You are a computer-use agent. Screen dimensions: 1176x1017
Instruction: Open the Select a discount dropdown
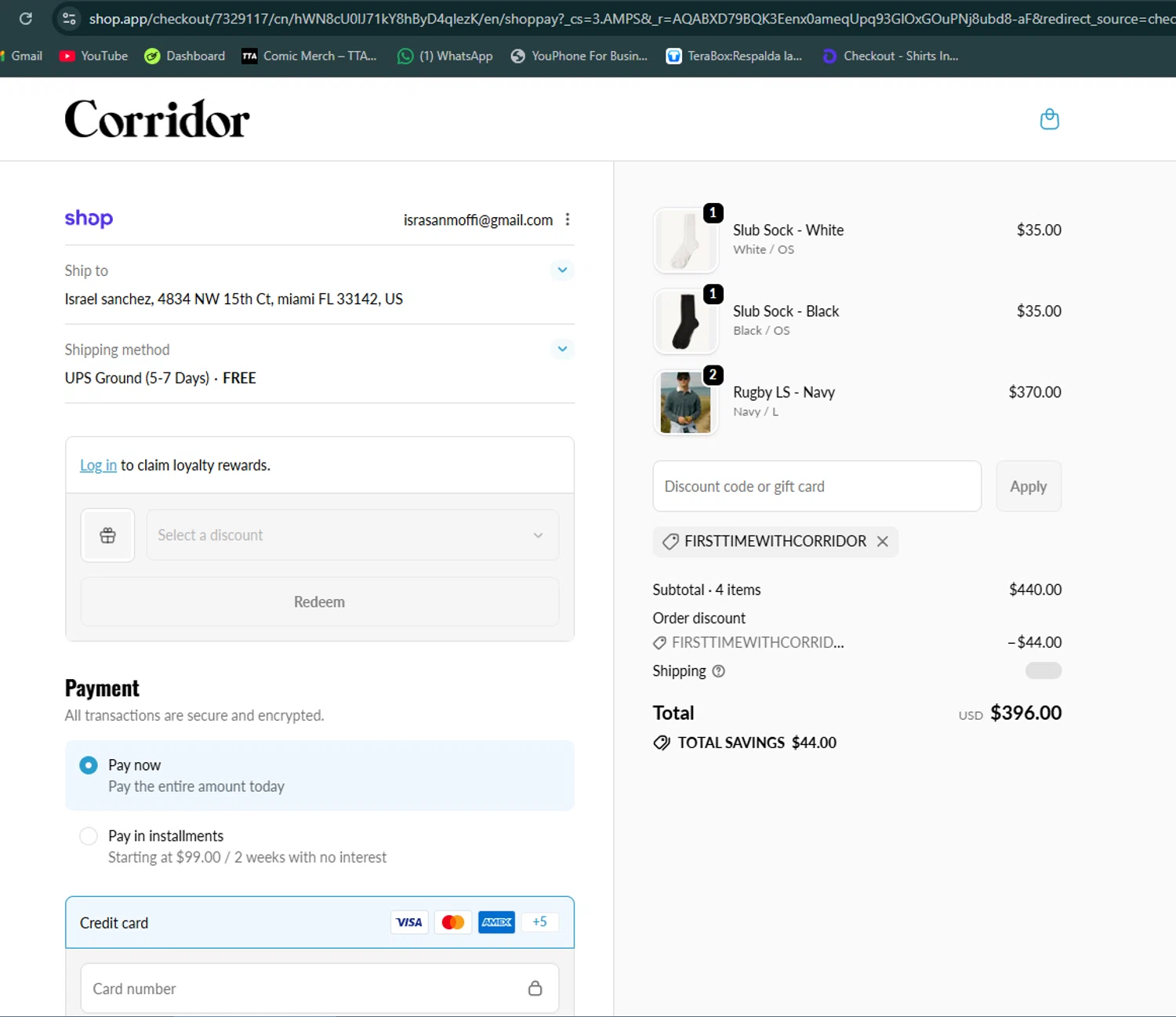tap(353, 535)
